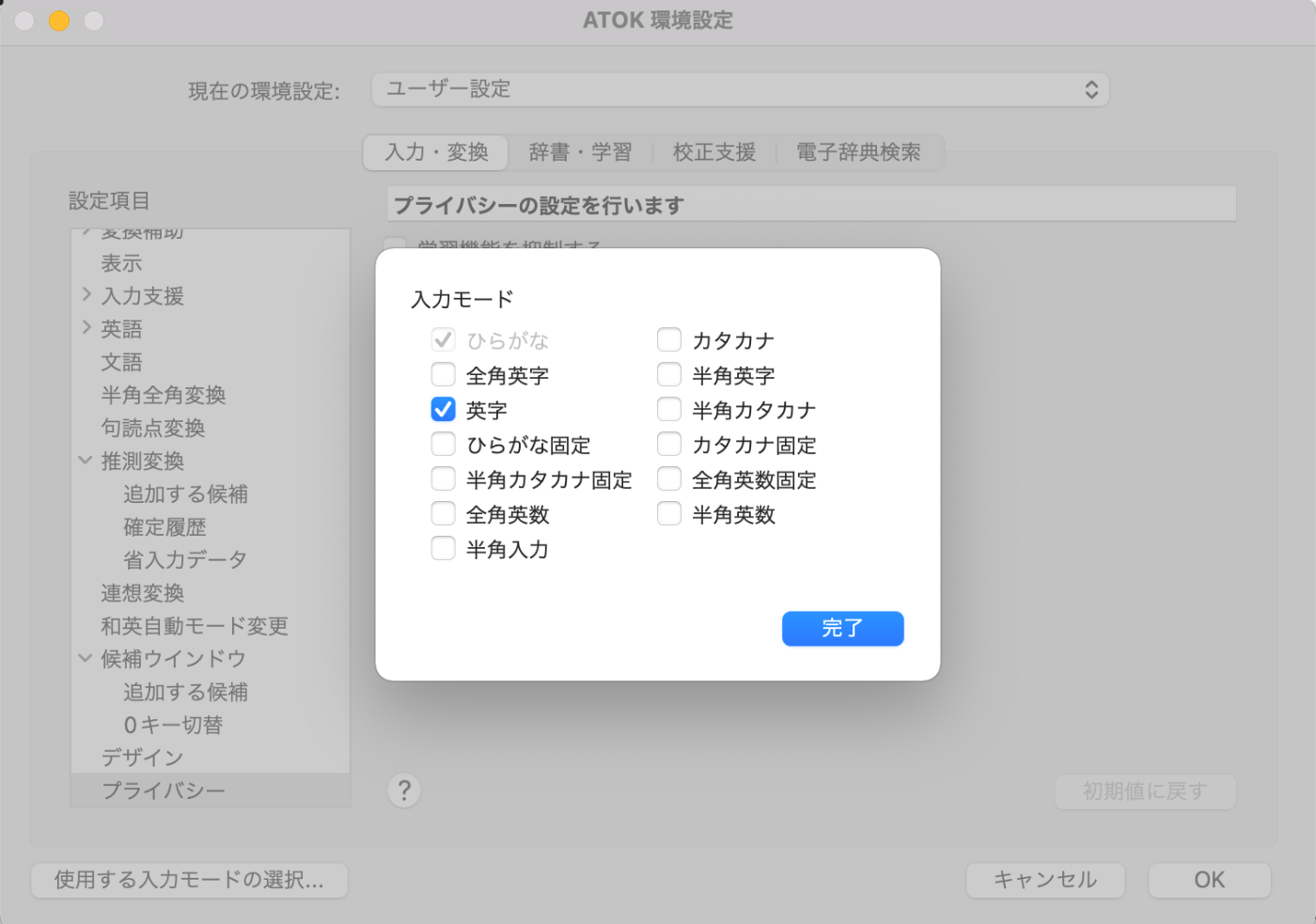Switch to the 入力・変換 tab
This screenshot has width=1316, height=924.
436,152
